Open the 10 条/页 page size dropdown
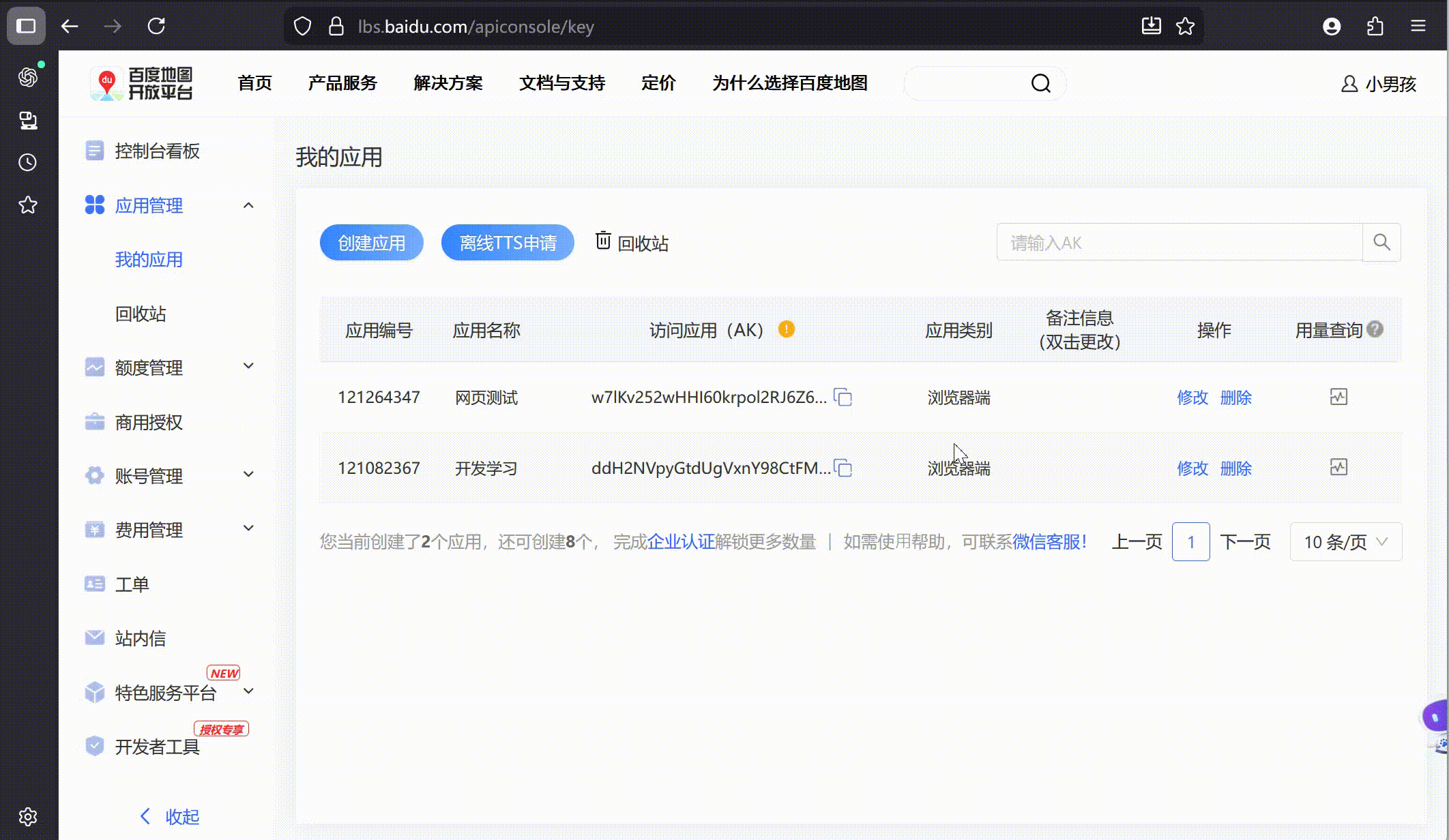The width and height of the screenshot is (1449, 840). pyautogui.click(x=1345, y=542)
